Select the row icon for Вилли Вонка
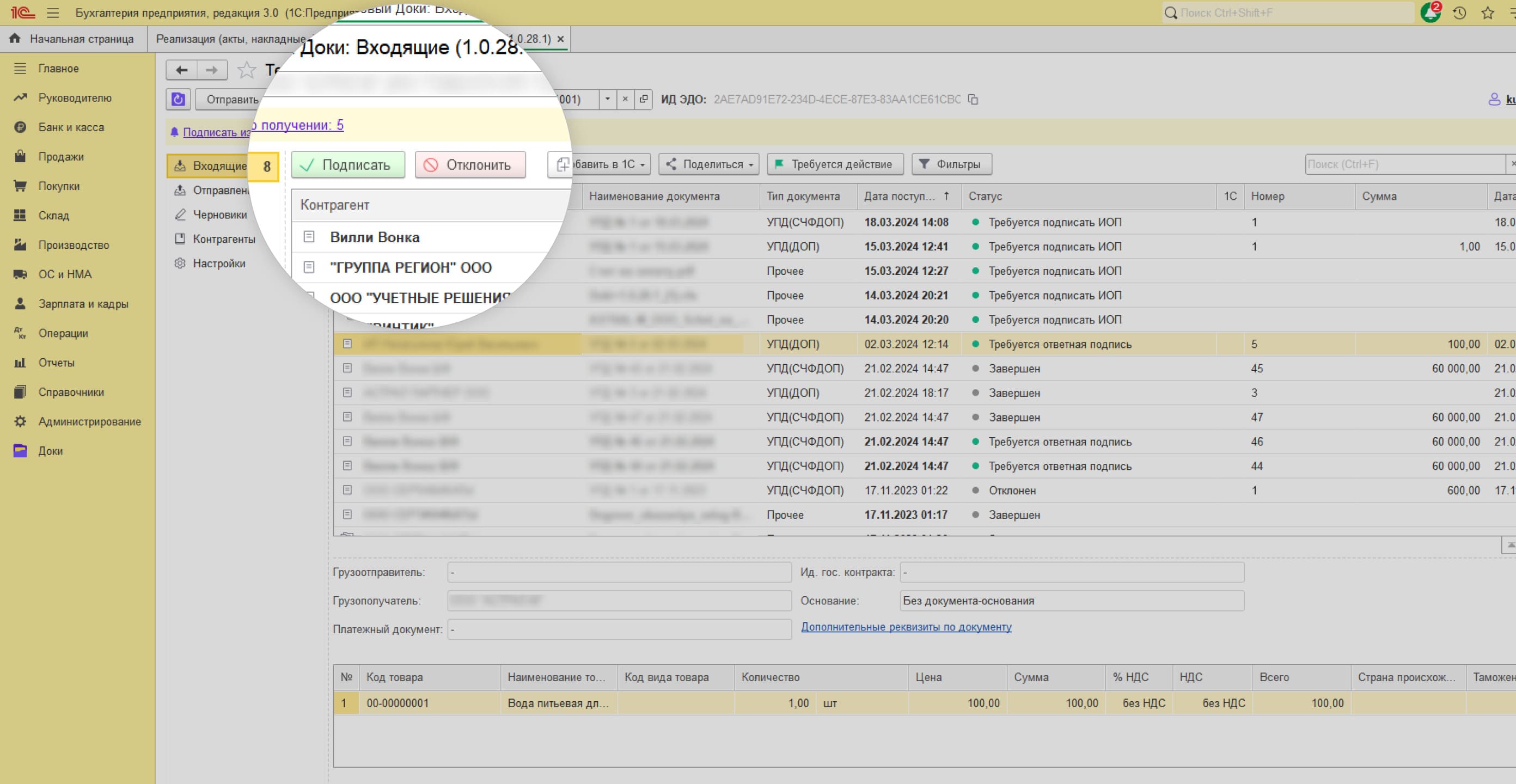The height and width of the screenshot is (784, 1516). pos(309,237)
